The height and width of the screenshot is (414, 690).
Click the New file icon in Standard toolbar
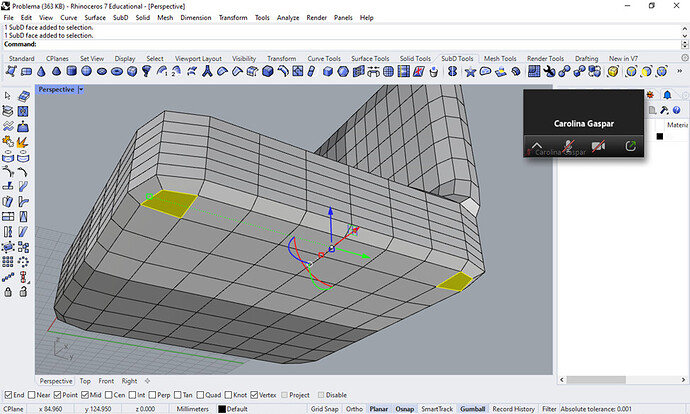point(9,72)
